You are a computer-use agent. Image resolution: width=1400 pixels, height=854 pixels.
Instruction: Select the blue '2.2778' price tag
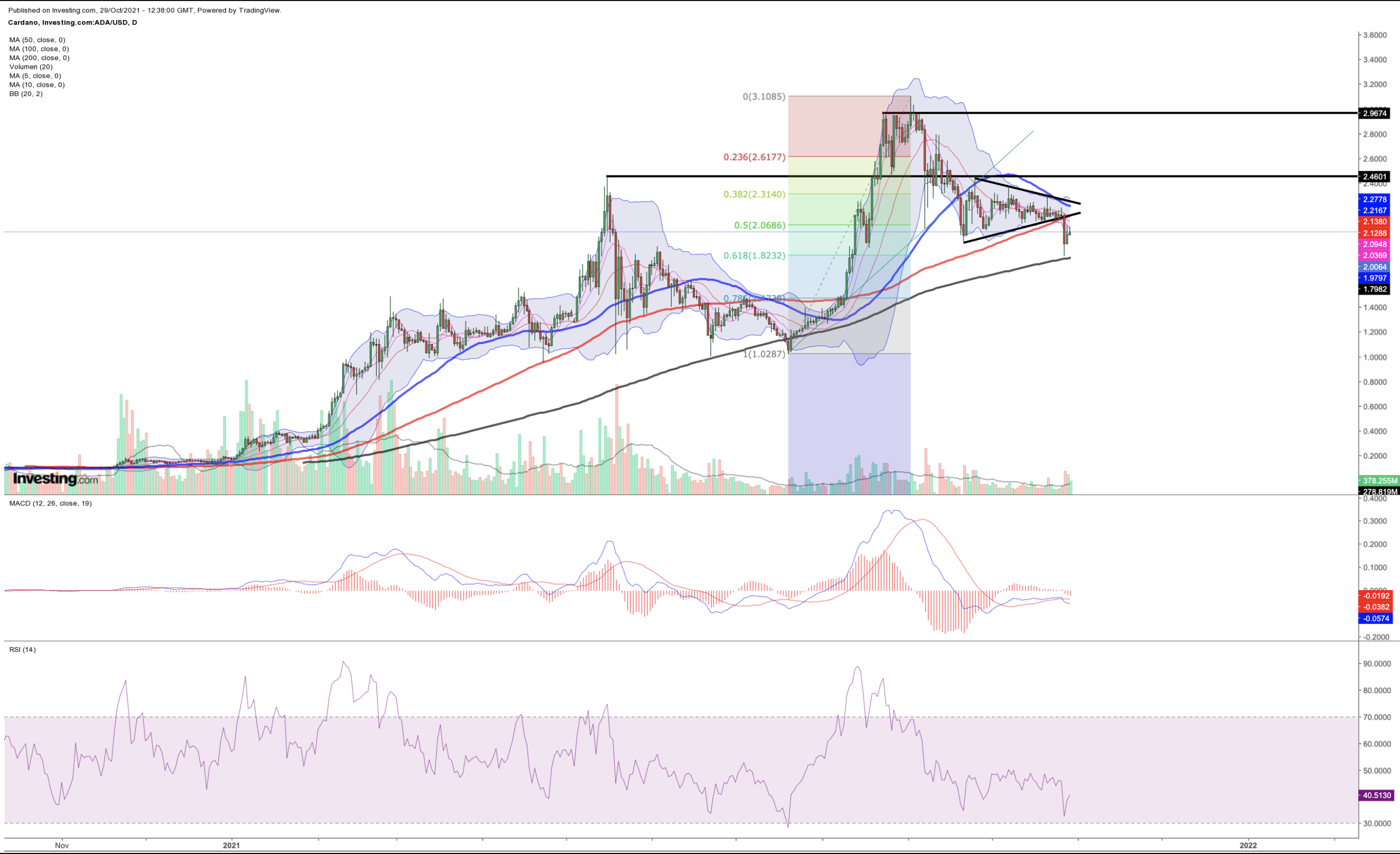[x=1374, y=200]
